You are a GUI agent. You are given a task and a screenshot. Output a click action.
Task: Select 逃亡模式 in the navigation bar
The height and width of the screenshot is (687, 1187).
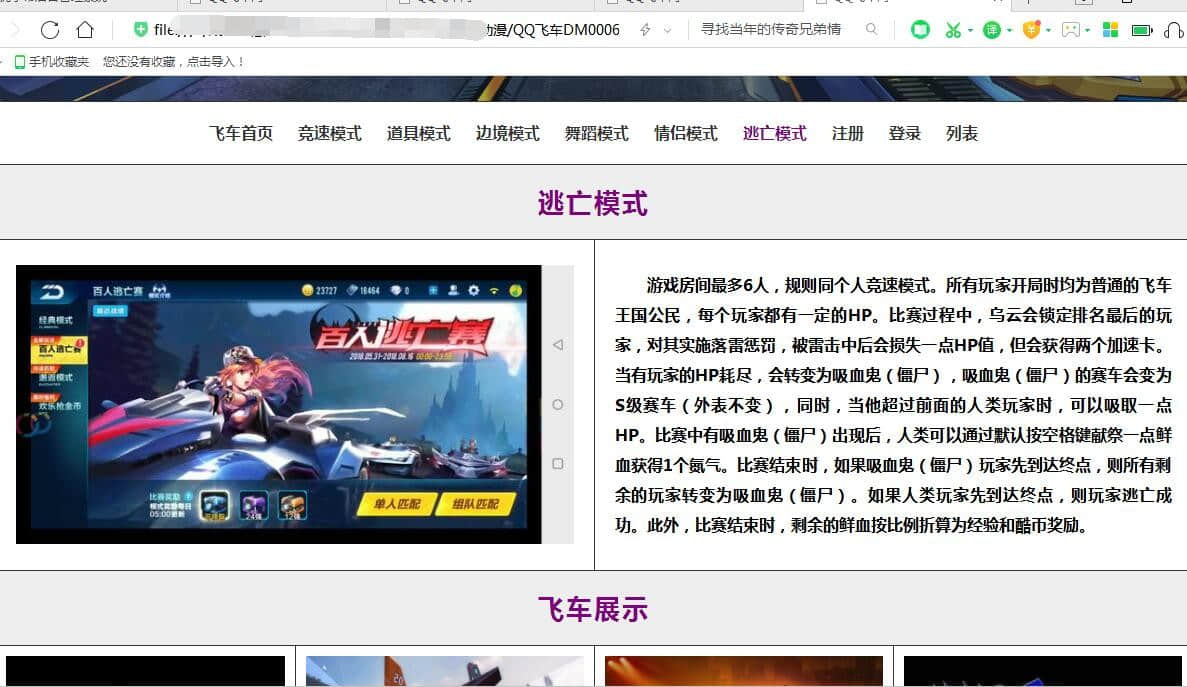pyautogui.click(x=774, y=133)
